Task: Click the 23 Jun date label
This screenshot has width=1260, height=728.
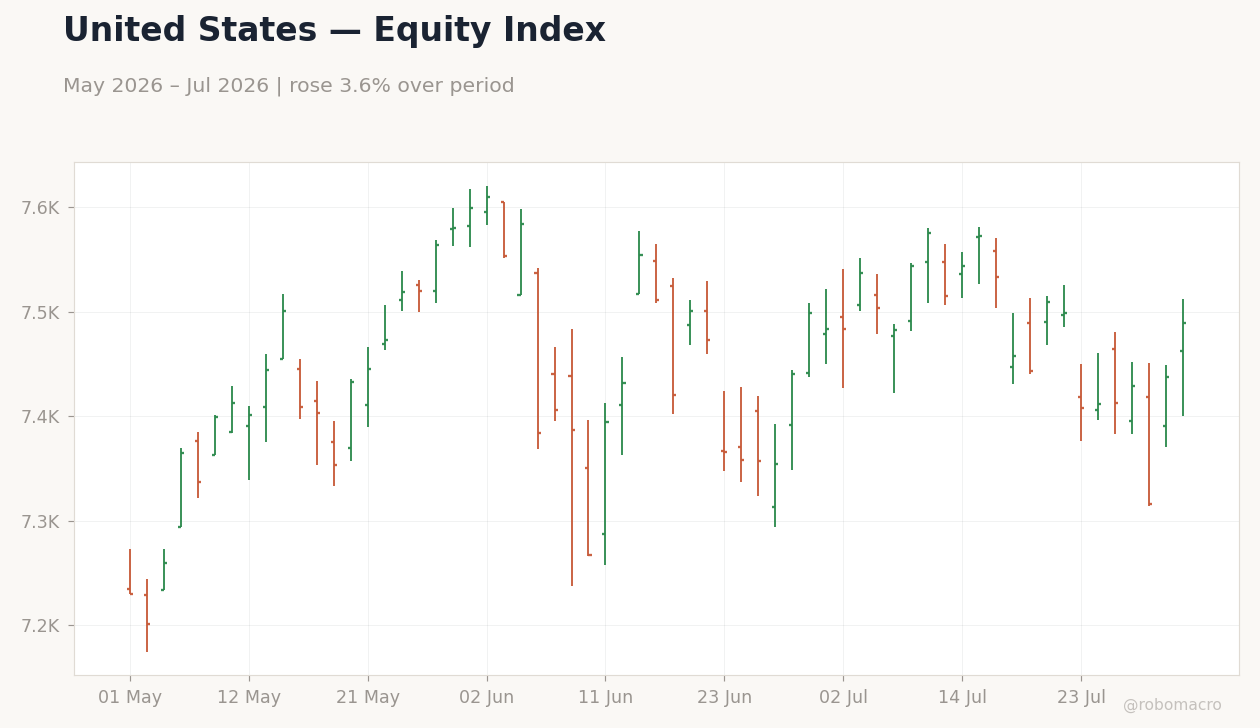Action: point(724,698)
